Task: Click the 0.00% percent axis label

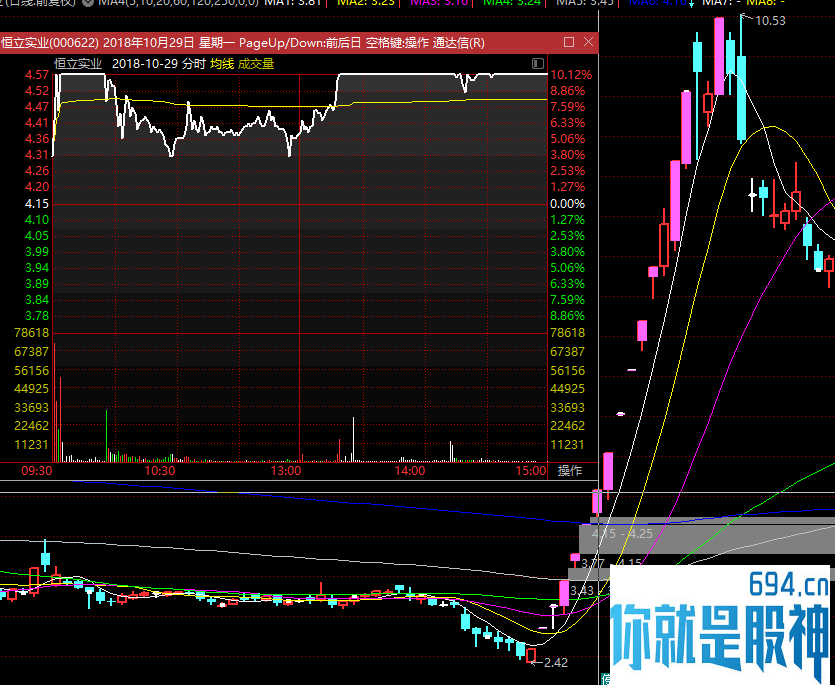Action: click(x=568, y=203)
